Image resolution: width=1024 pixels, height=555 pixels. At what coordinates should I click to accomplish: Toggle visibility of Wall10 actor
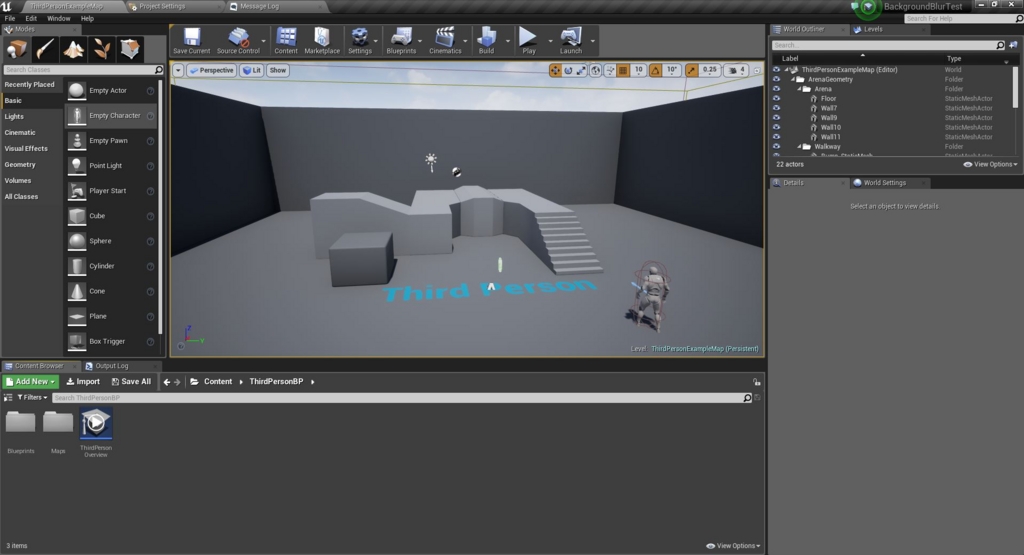coord(776,127)
